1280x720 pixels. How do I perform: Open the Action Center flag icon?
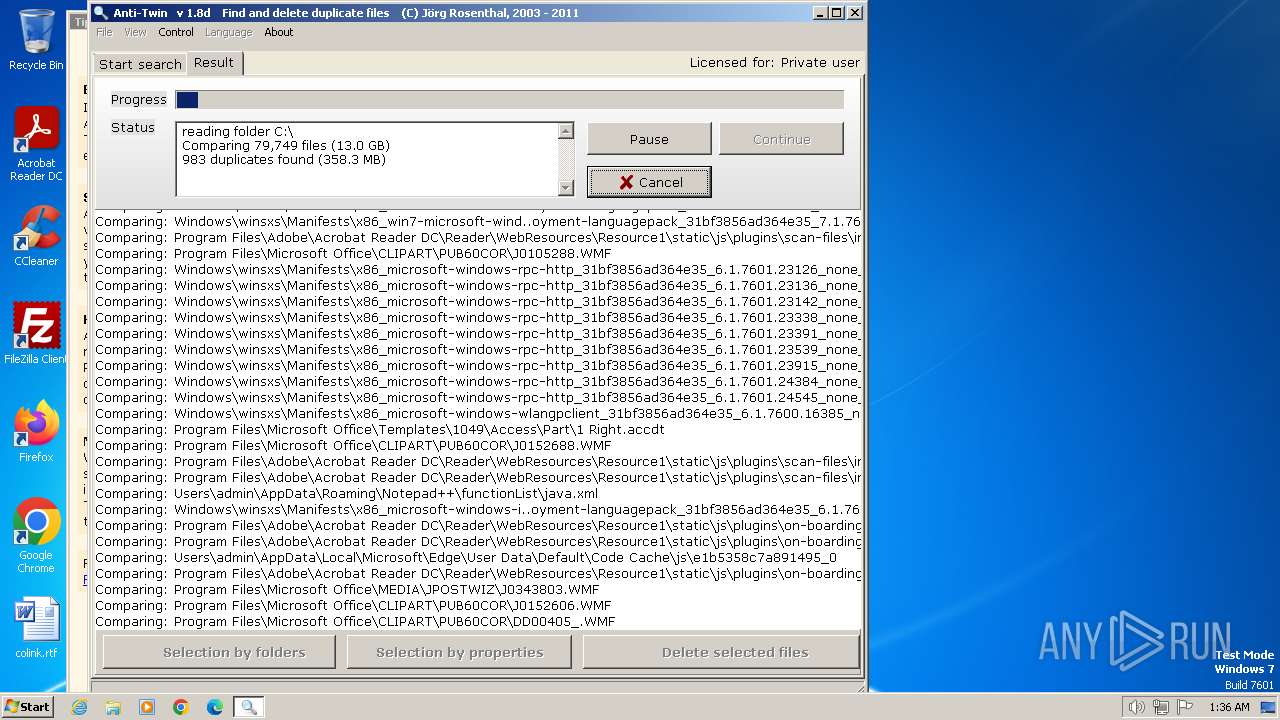1185,707
